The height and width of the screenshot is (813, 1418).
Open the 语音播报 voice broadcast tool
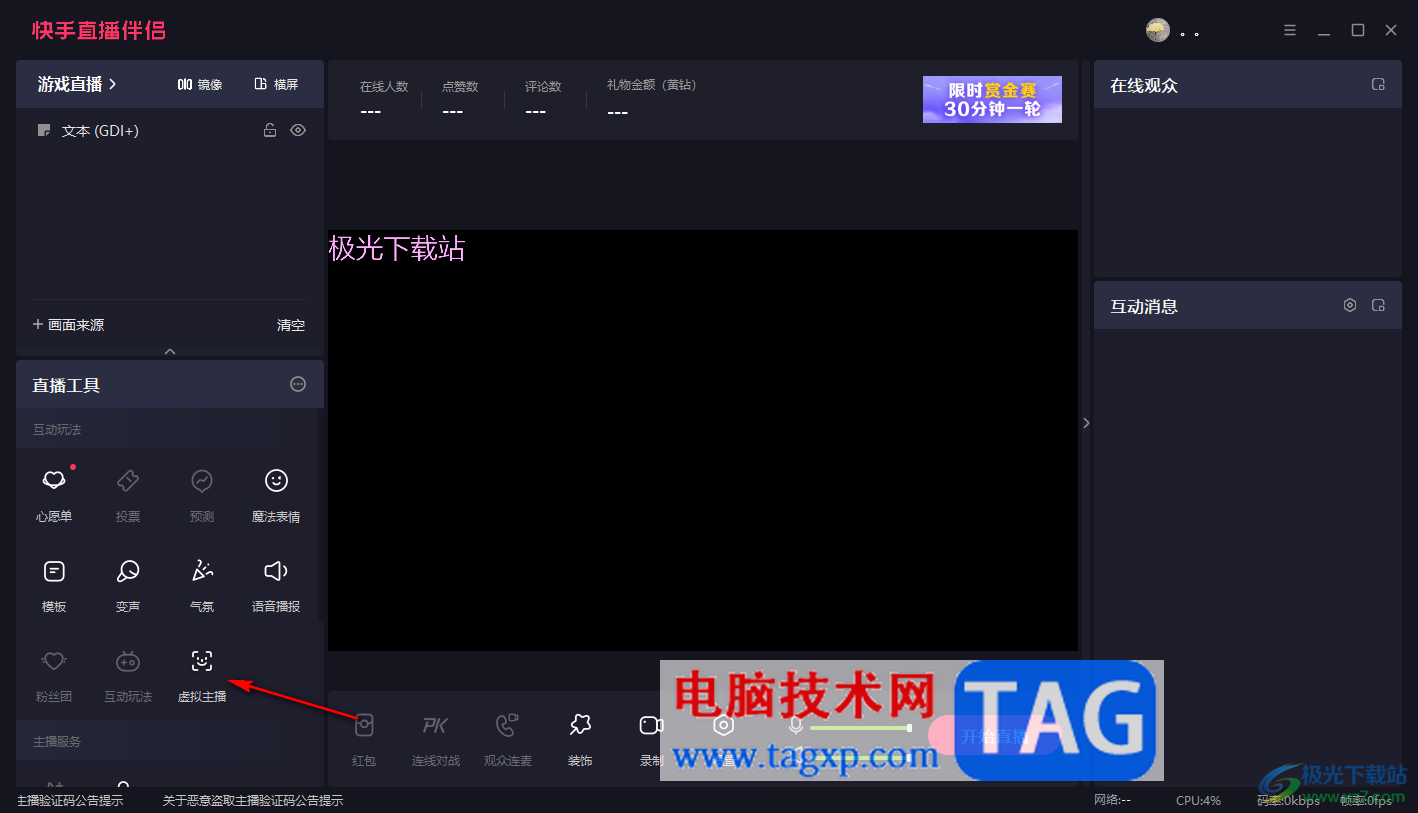[x=276, y=584]
